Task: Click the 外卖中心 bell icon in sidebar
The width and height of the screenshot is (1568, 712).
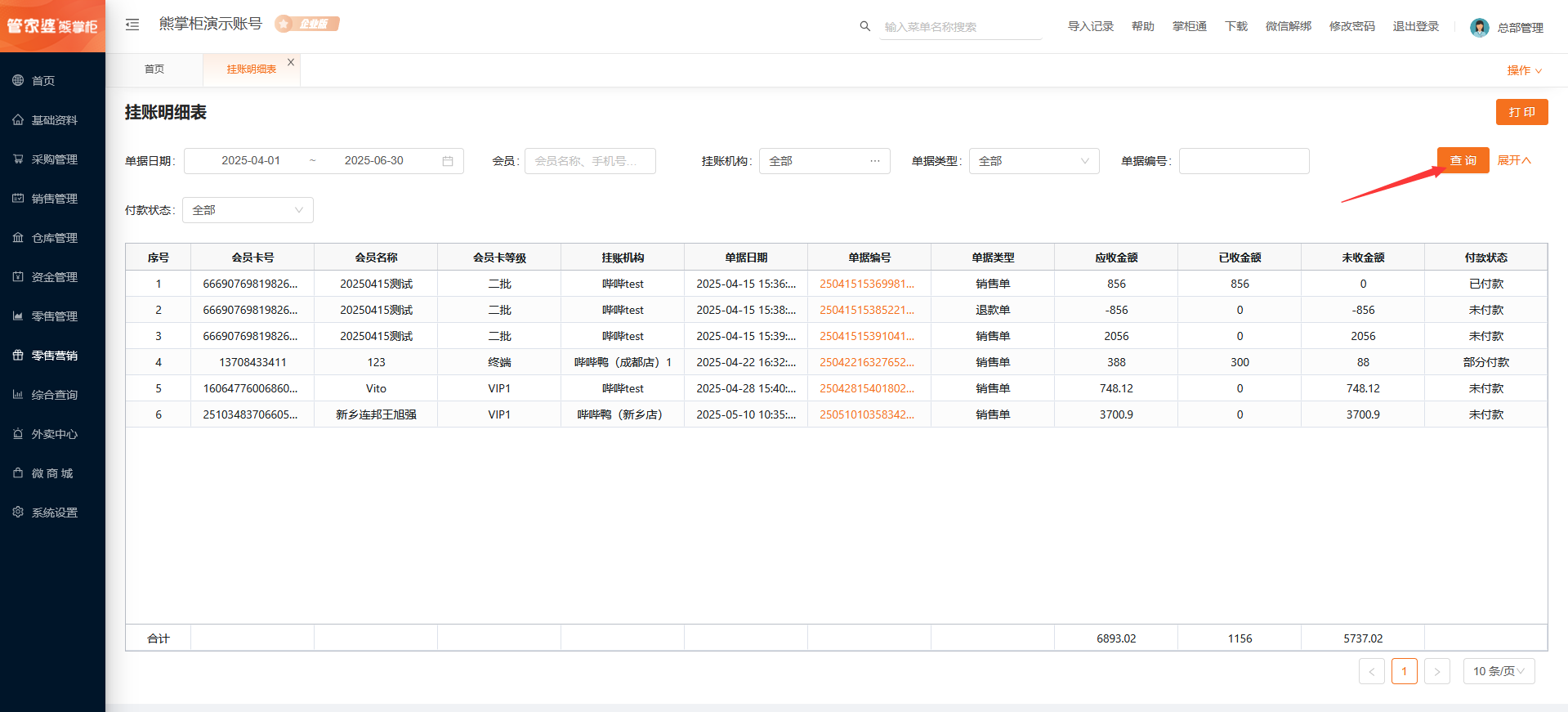Action: click(x=18, y=433)
